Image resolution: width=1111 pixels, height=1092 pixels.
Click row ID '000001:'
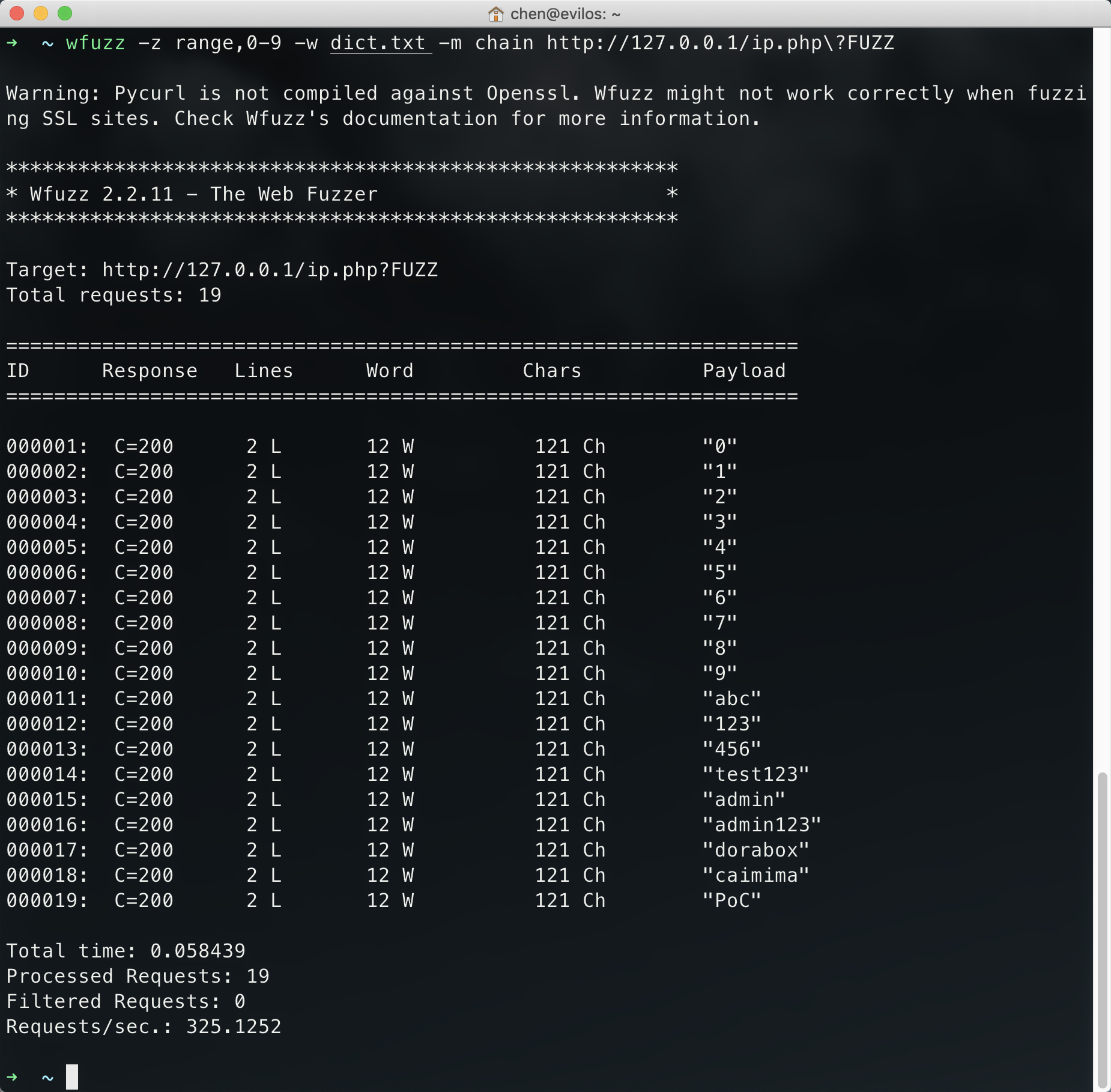pyautogui.click(x=47, y=446)
